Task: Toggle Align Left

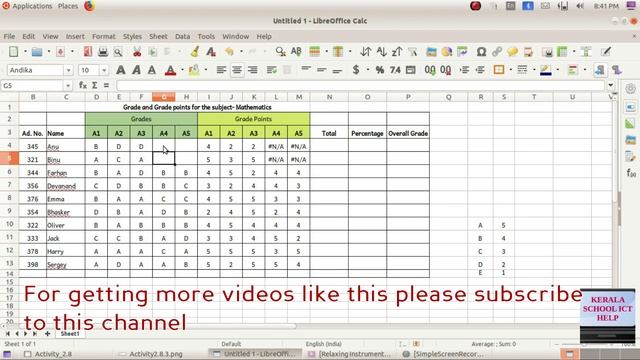Action: (x=221, y=70)
